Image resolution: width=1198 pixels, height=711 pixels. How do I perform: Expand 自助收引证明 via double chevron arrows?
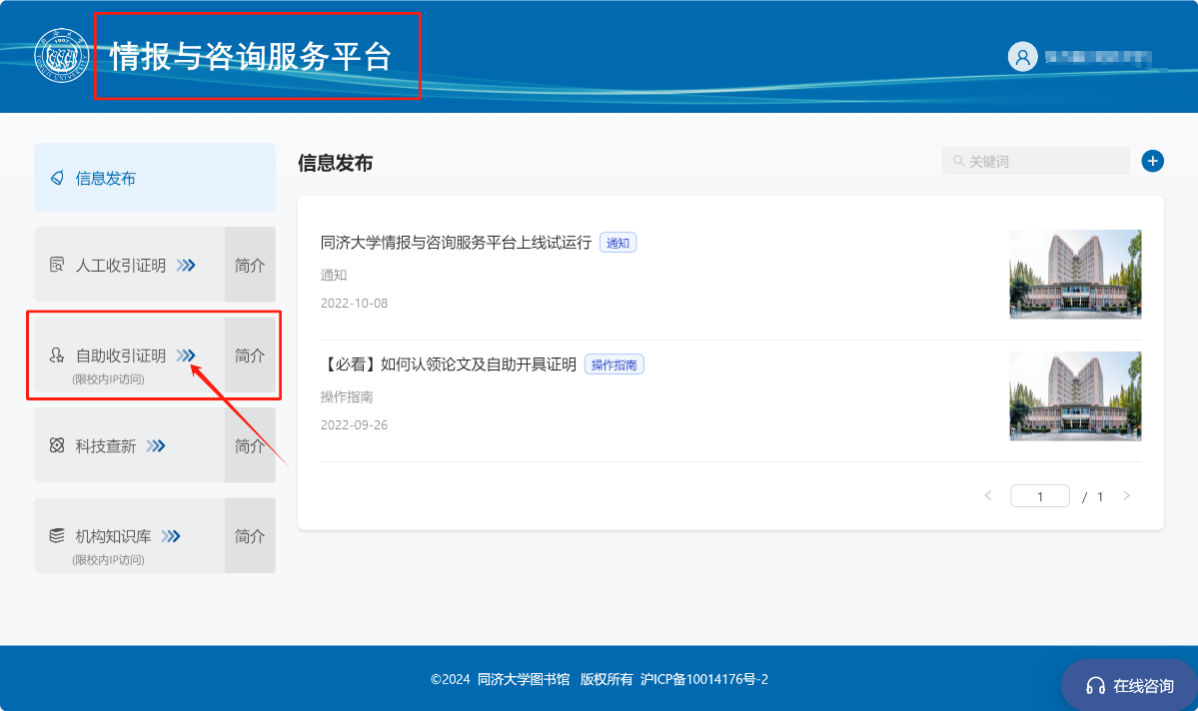(x=186, y=355)
